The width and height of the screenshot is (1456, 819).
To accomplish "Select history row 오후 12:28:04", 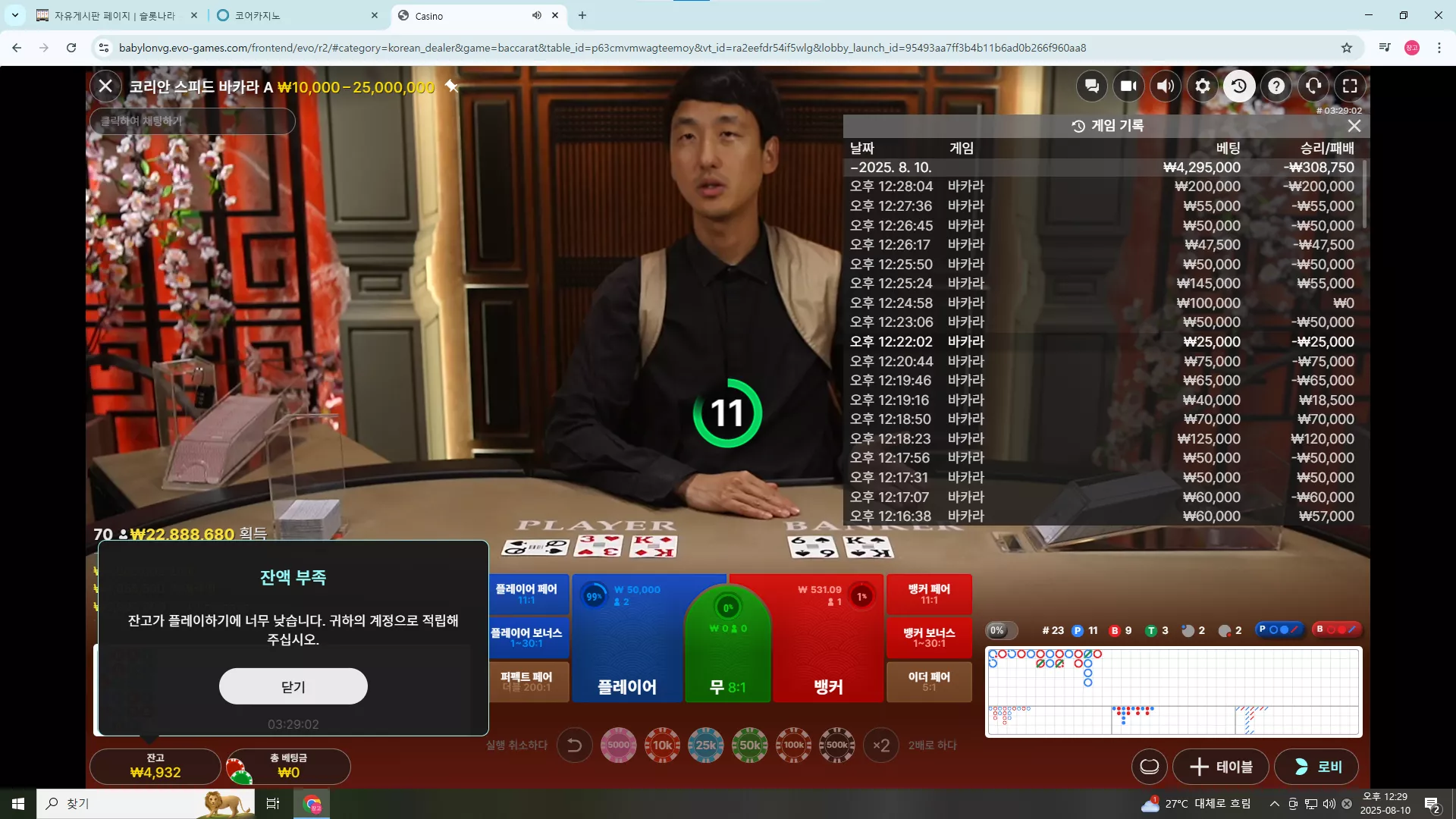I will pos(1103,187).
